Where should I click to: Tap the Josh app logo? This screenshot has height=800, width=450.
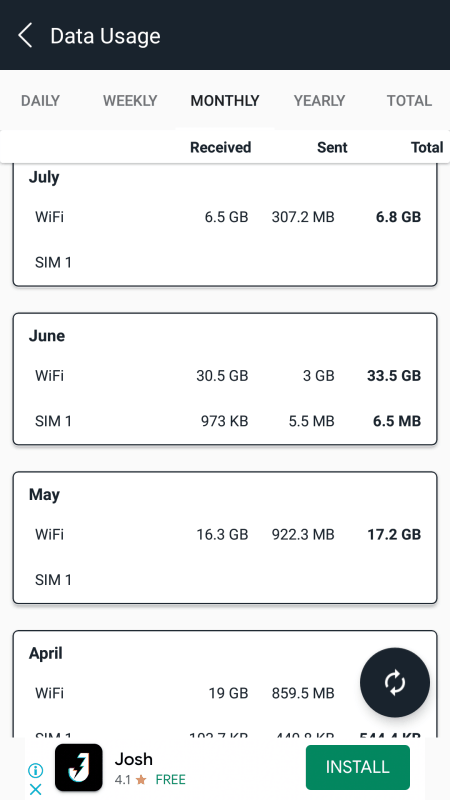pyautogui.click(x=79, y=767)
